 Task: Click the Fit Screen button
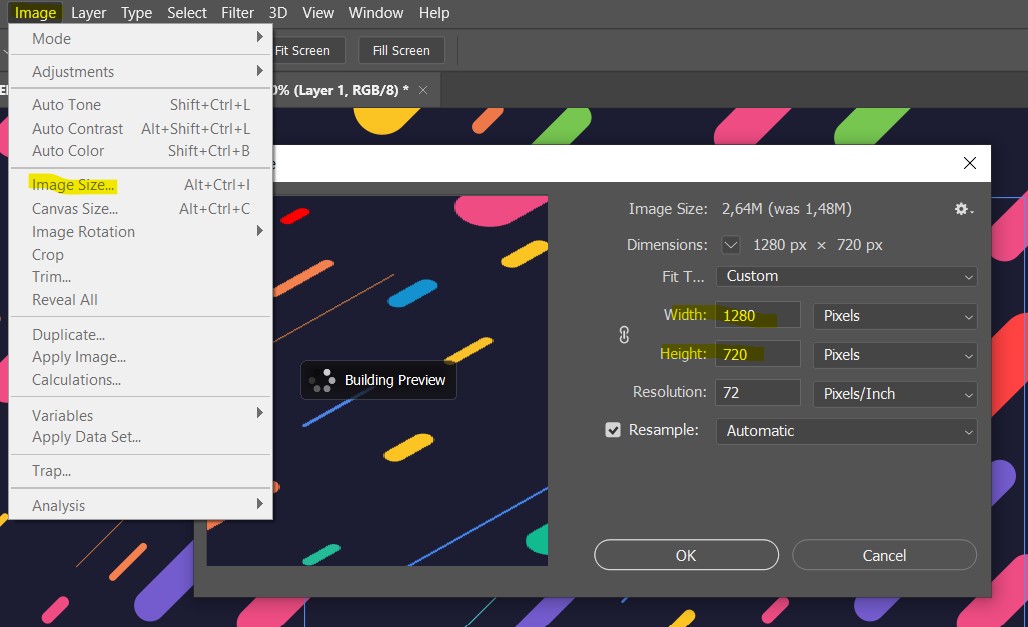click(x=306, y=51)
